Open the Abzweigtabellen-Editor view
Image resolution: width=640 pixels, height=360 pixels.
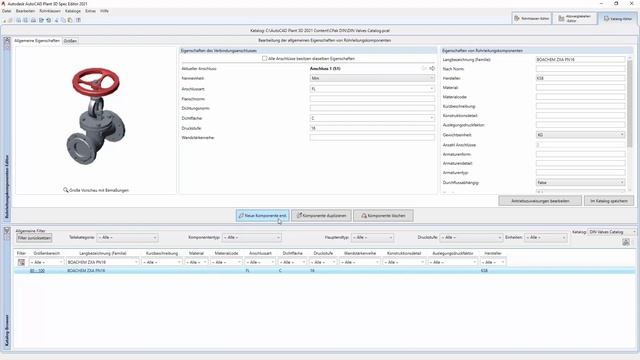575,18
